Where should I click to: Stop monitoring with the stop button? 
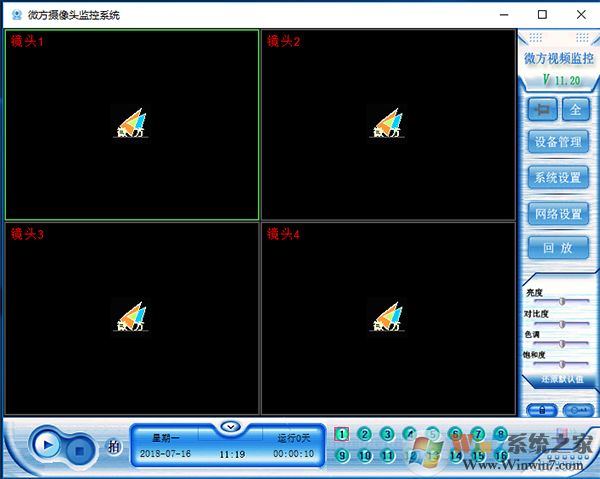click(x=80, y=451)
